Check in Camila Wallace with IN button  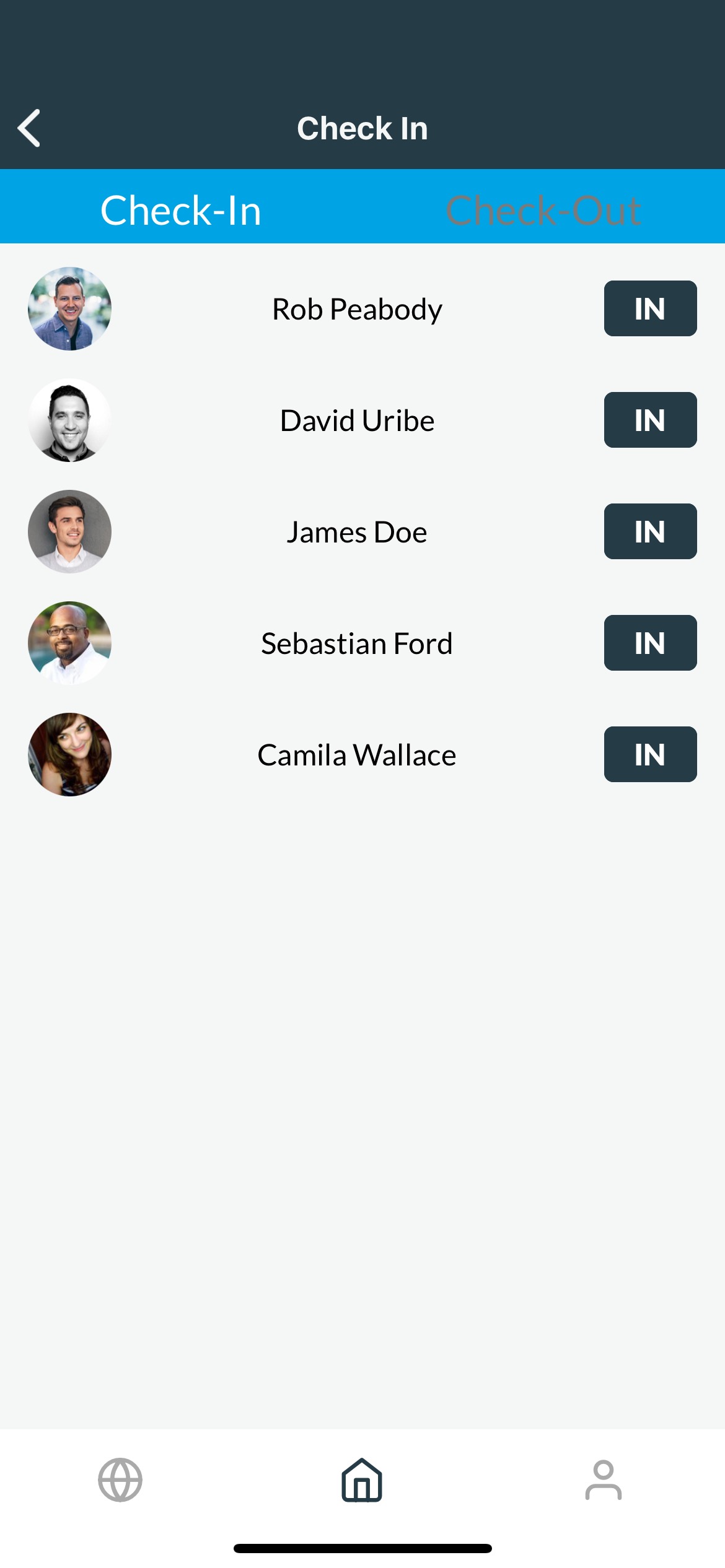650,754
